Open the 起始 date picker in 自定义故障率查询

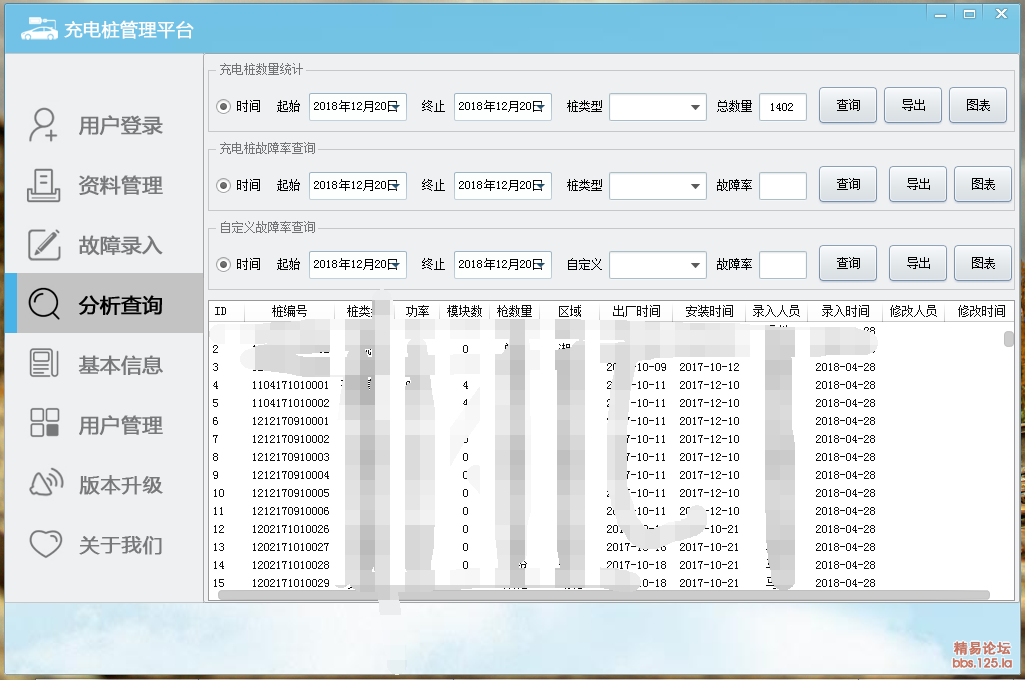click(x=358, y=265)
